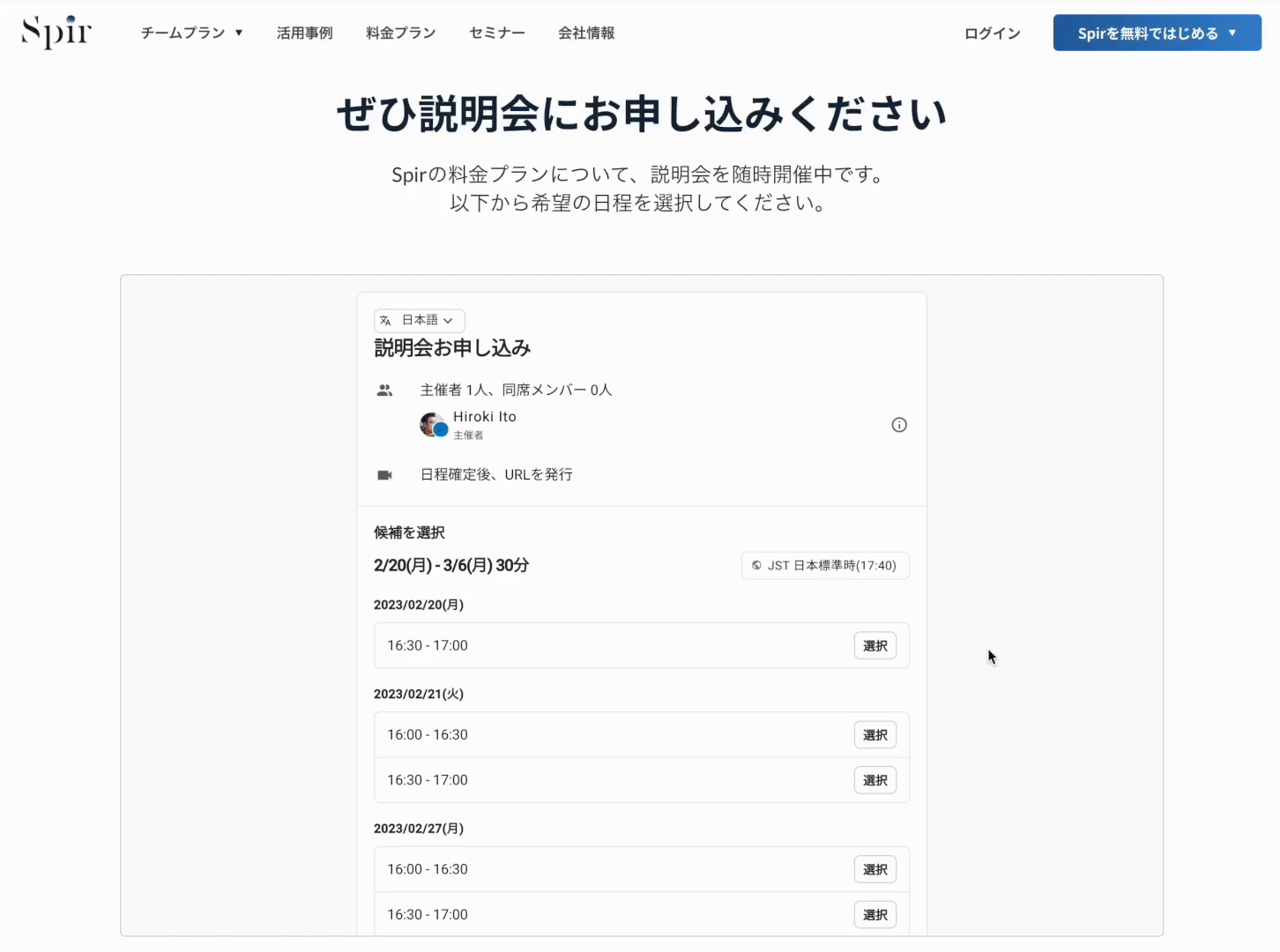This screenshot has width=1280, height=952.
Task: Go to the セミナー page
Action: coord(496,33)
